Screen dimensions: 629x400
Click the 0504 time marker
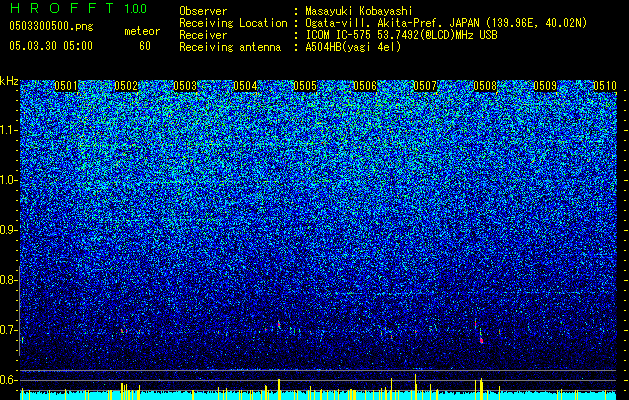[245, 86]
